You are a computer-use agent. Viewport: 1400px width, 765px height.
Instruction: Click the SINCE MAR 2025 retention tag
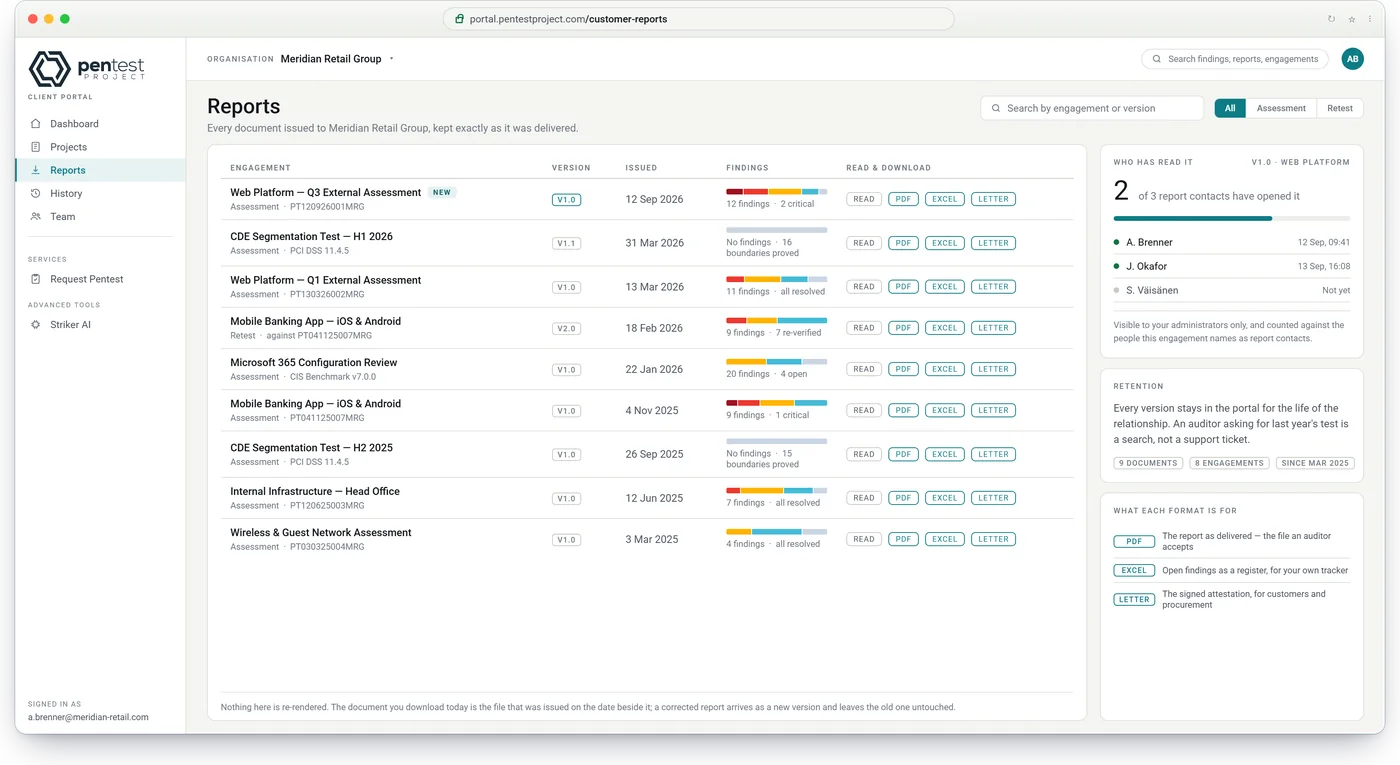point(1315,463)
